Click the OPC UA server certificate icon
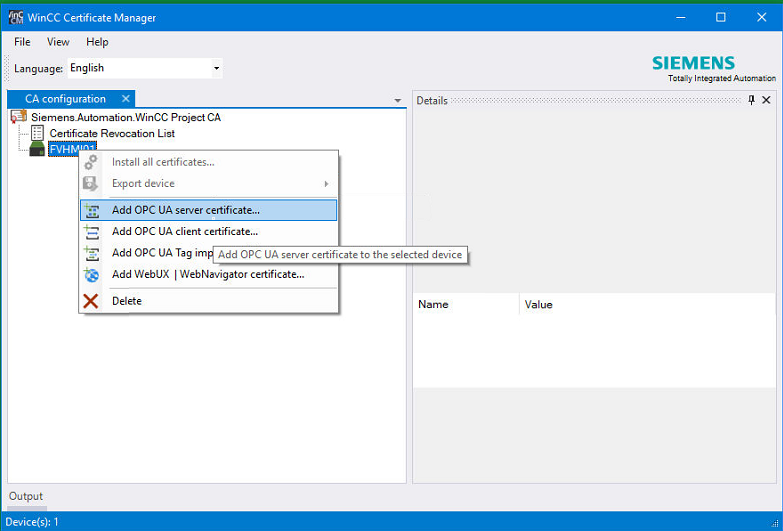 (92, 211)
